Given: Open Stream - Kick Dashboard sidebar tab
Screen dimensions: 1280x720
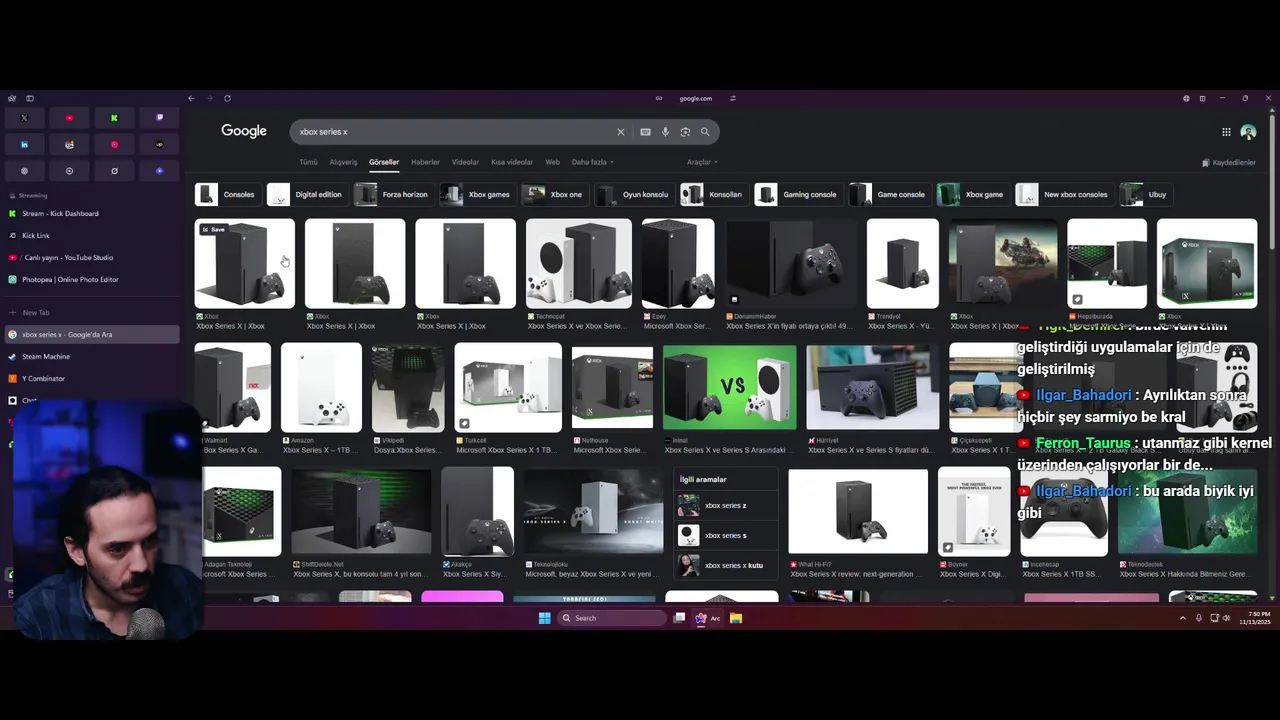Looking at the screenshot, I should [92, 213].
